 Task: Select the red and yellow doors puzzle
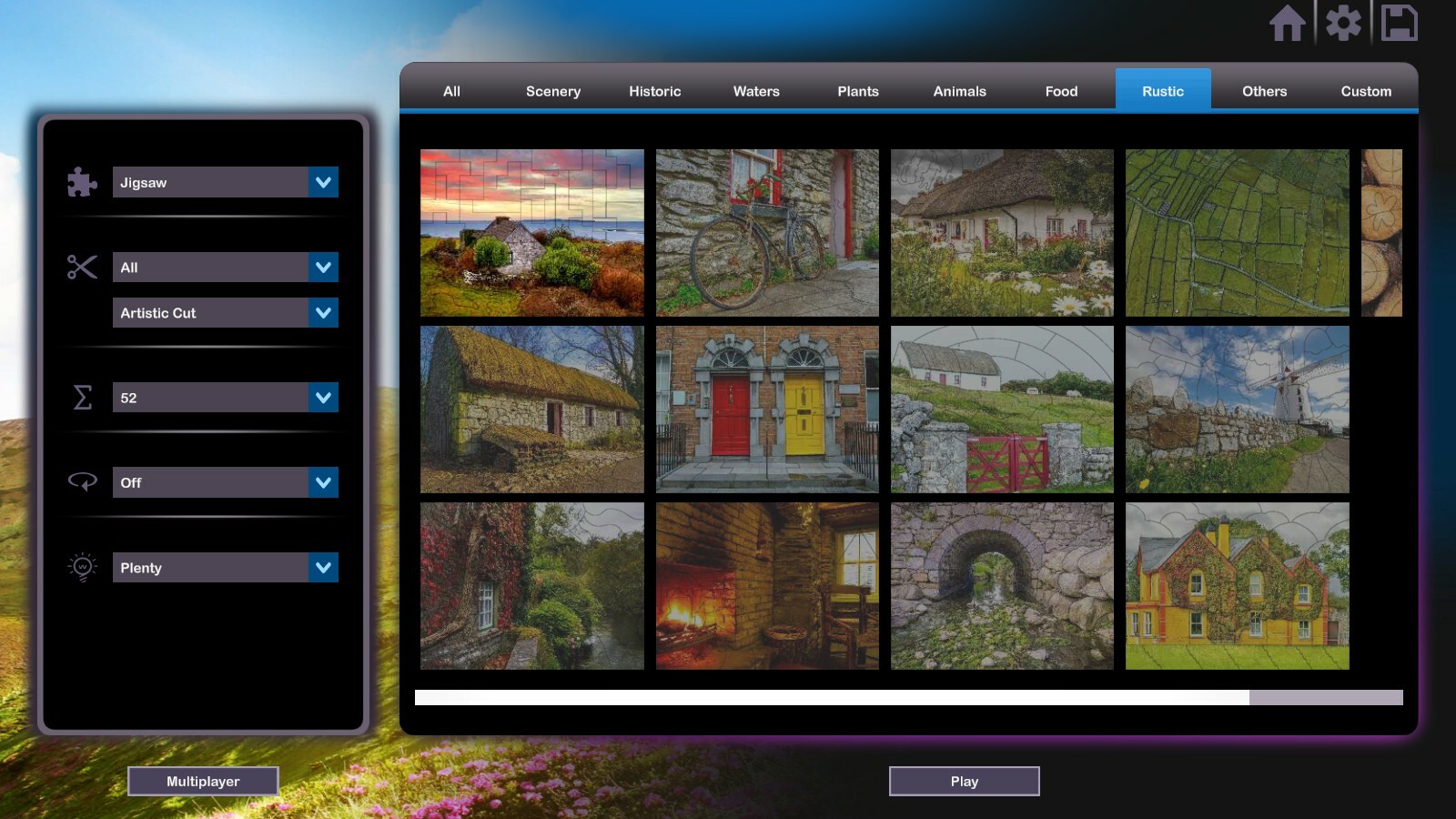(x=767, y=409)
